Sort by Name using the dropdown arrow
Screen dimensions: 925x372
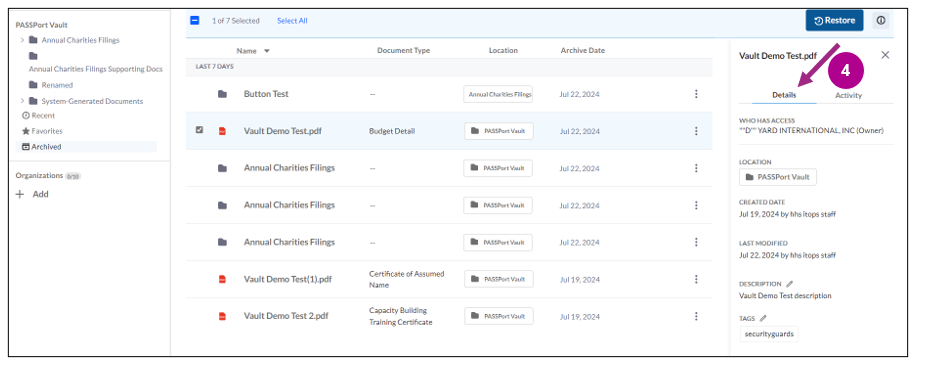click(x=267, y=51)
